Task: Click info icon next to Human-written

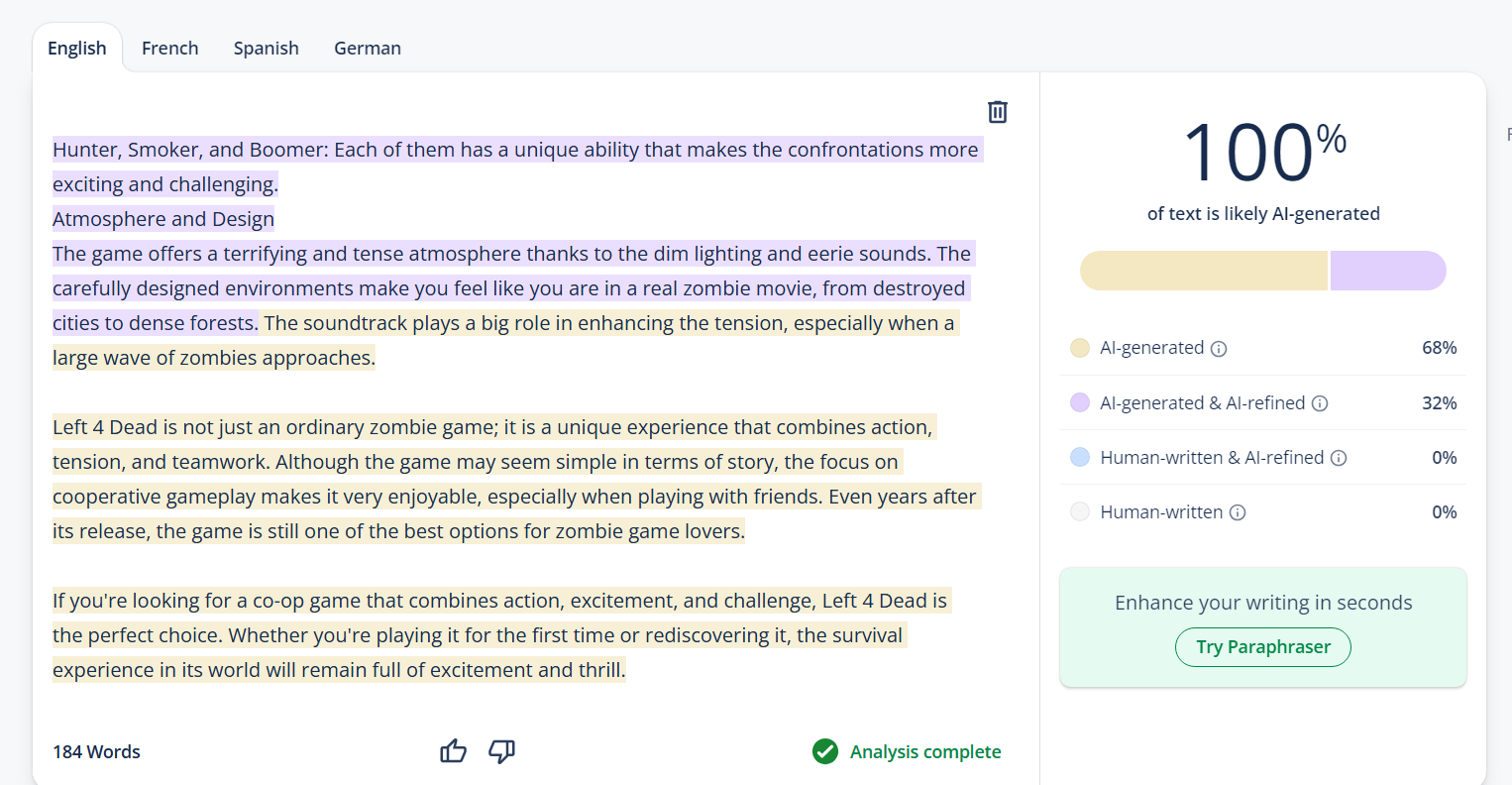Action: [x=1238, y=512]
